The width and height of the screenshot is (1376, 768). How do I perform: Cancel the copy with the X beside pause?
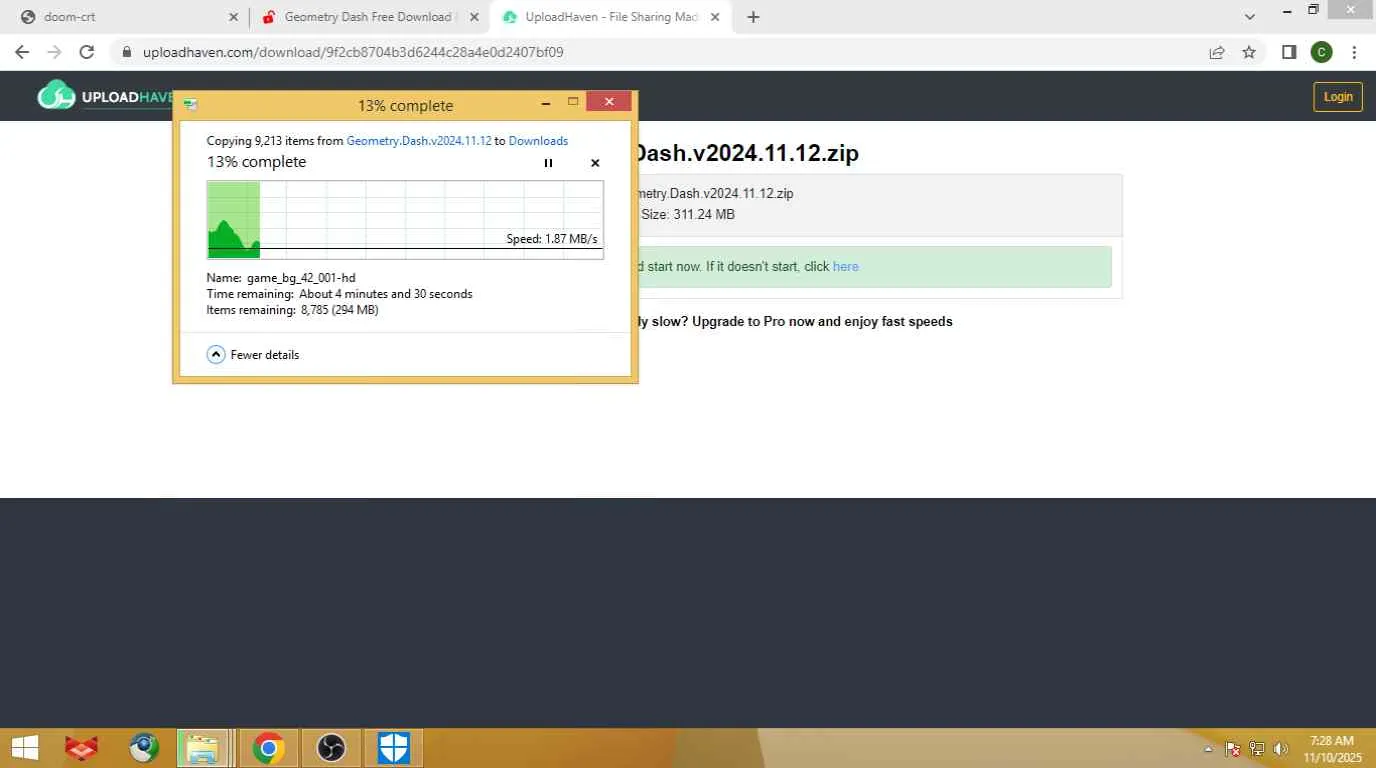point(595,163)
